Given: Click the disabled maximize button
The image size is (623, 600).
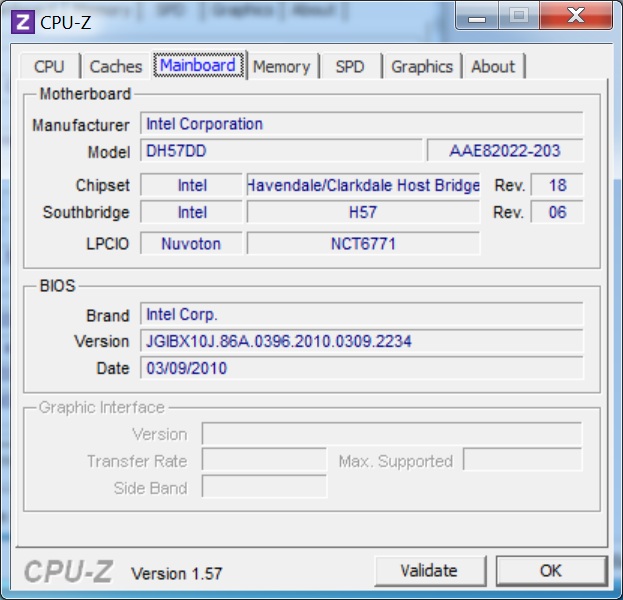Looking at the screenshot, I should tap(519, 16).
